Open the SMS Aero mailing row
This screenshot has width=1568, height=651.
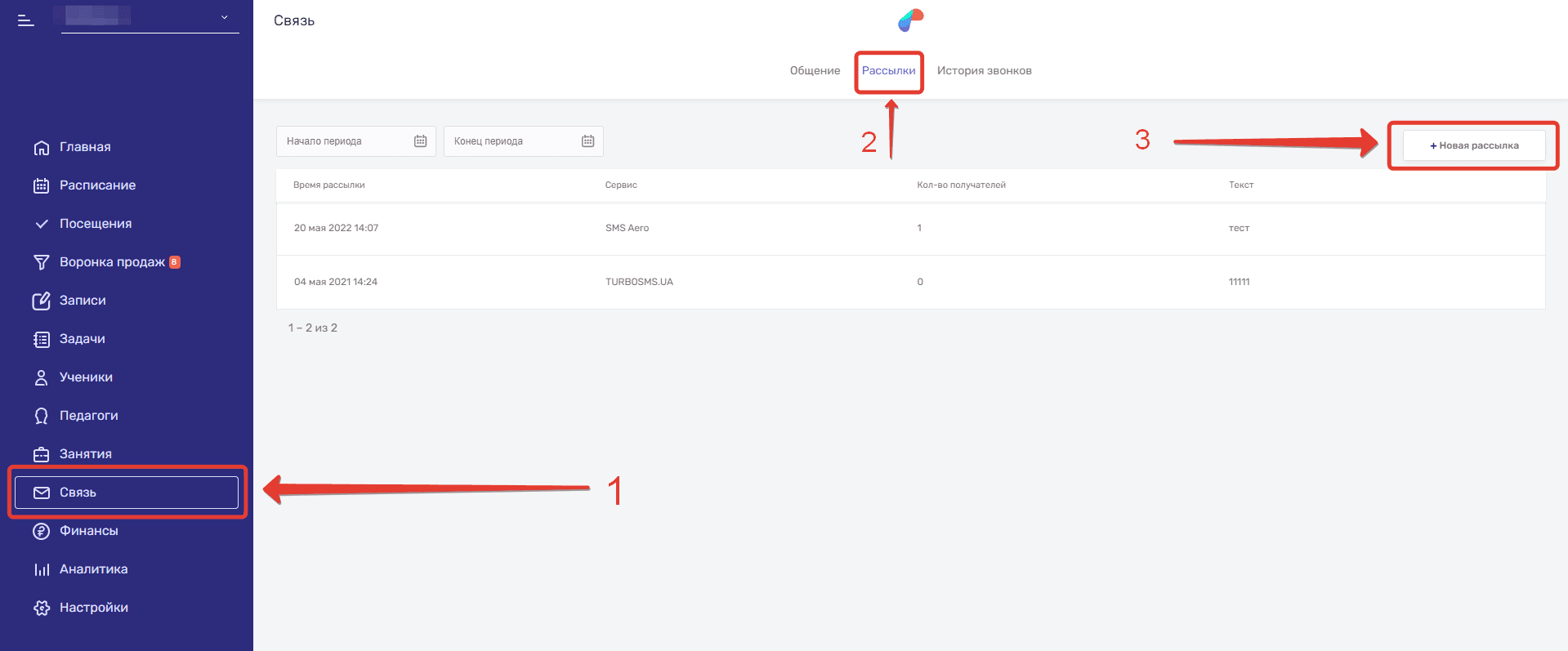click(627, 229)
